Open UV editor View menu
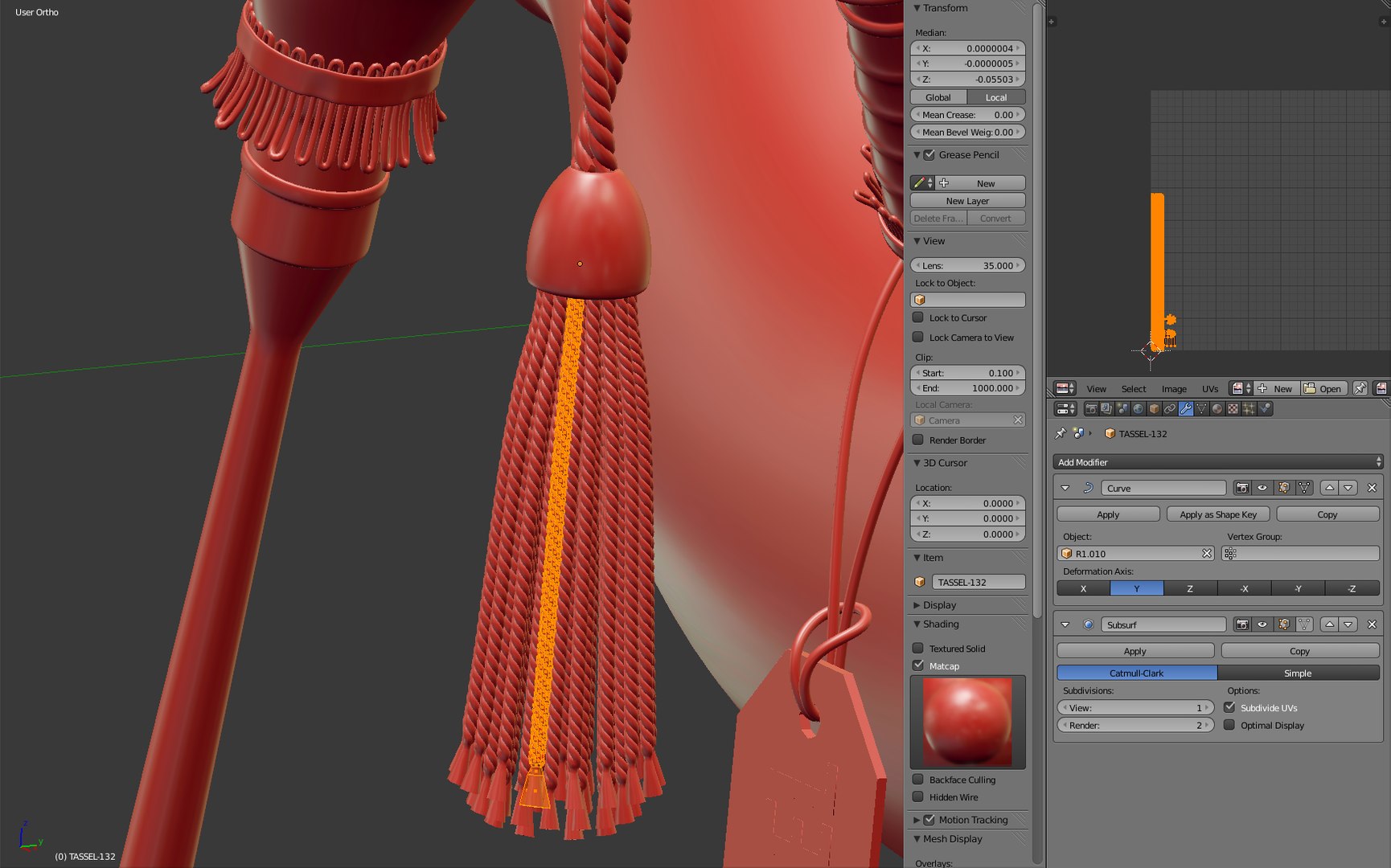Image resolution: width=1391 pixels, height=868 pixels. tap(1096, 389)
